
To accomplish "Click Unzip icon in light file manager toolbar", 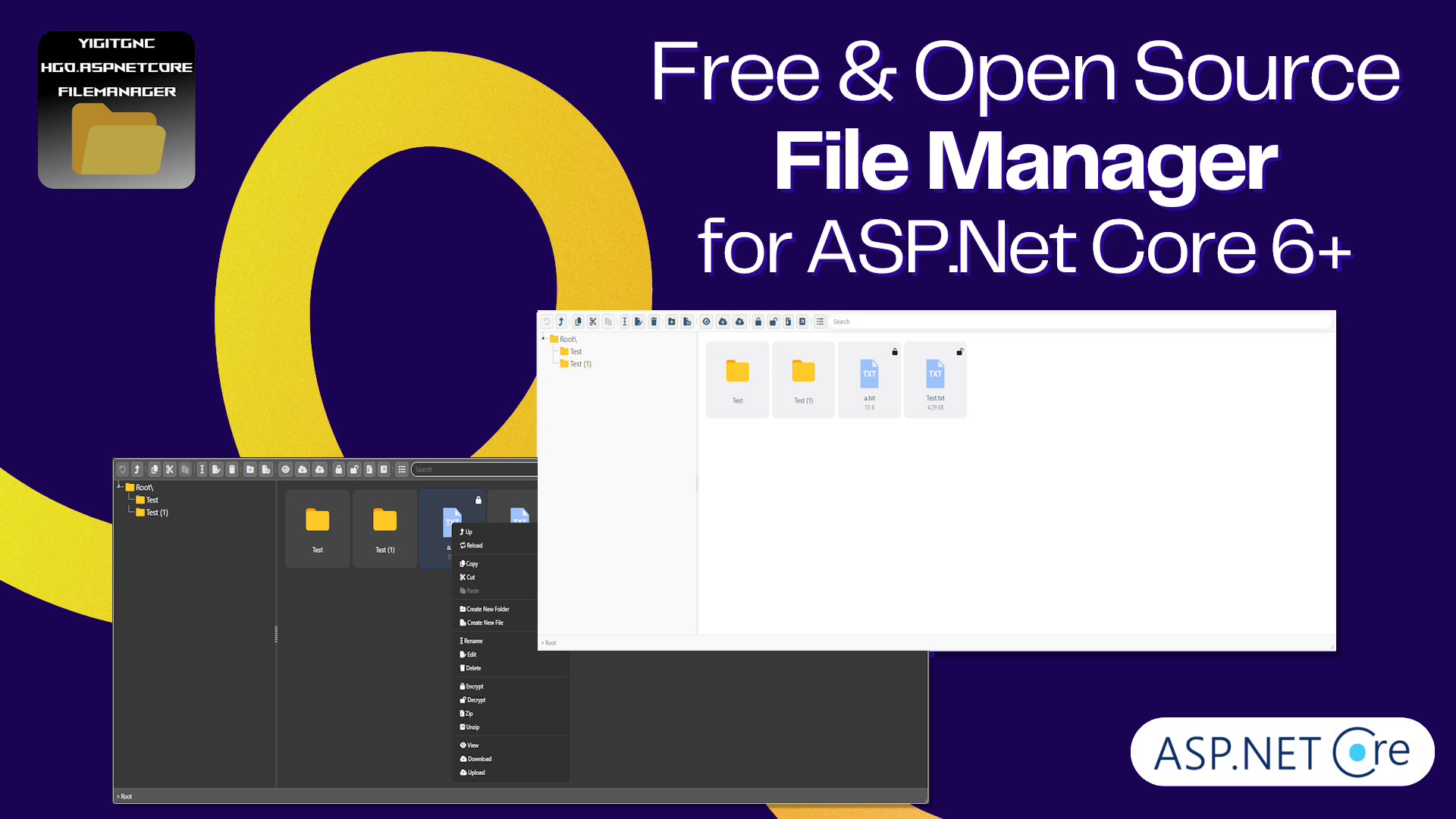I will 802,322.
